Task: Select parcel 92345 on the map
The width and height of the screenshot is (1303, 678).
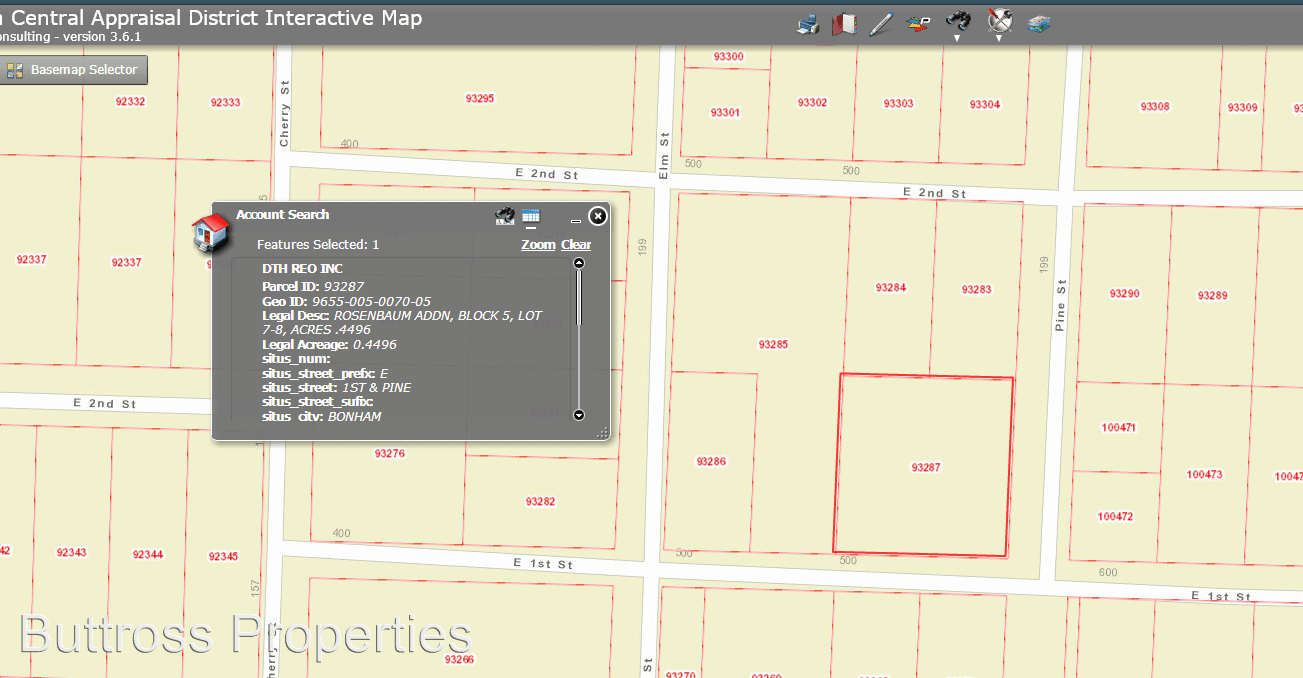Action: click(x=223, y=556)
